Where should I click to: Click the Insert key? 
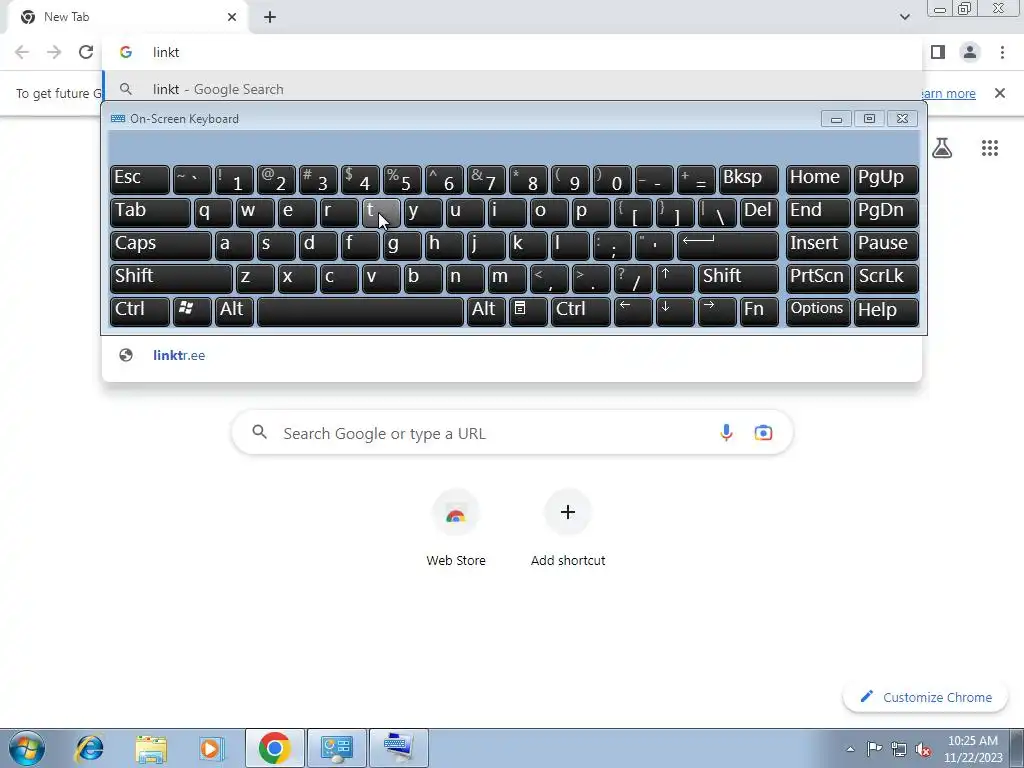818,244
